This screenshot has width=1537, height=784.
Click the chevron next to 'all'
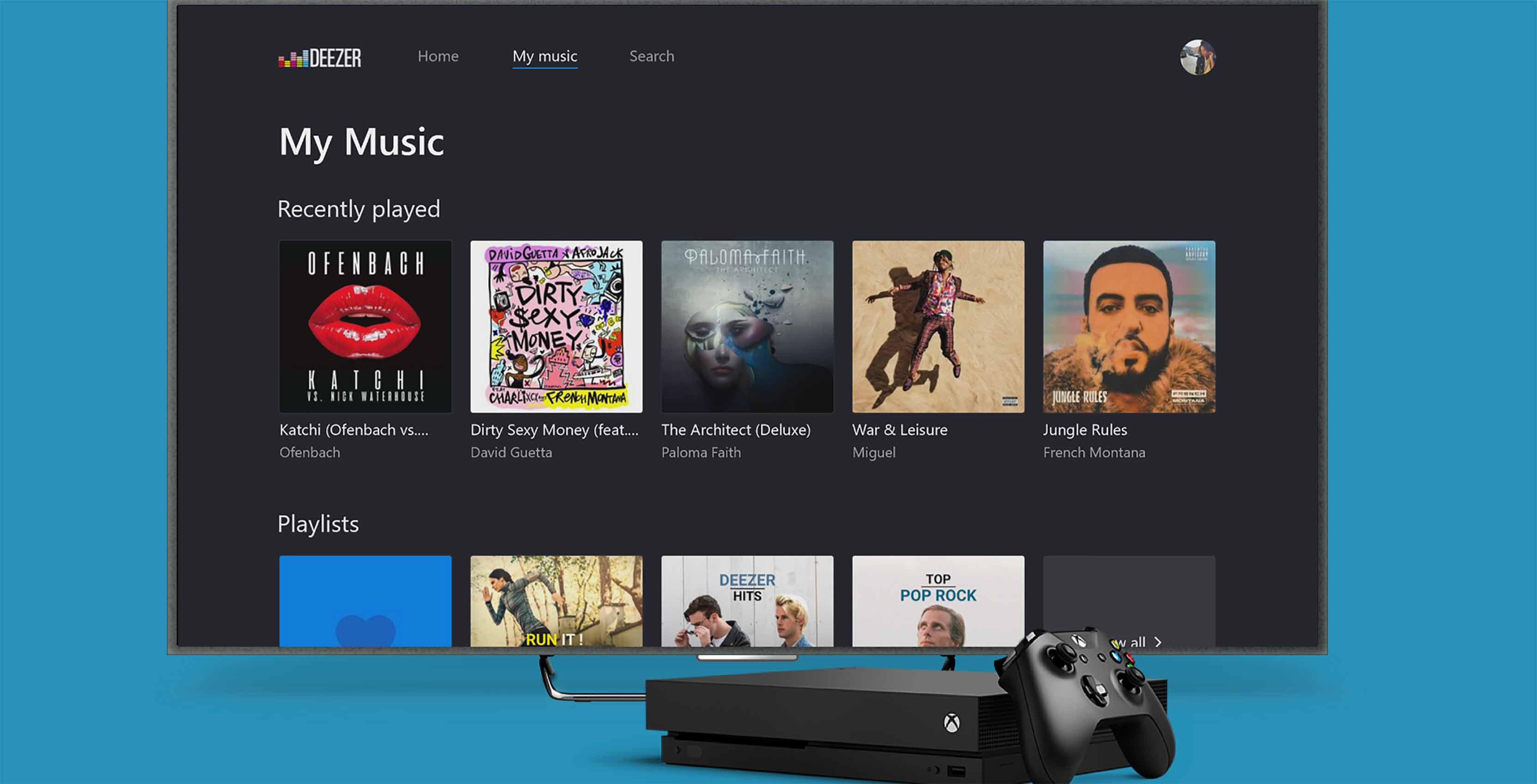[x=1158, y=643]
